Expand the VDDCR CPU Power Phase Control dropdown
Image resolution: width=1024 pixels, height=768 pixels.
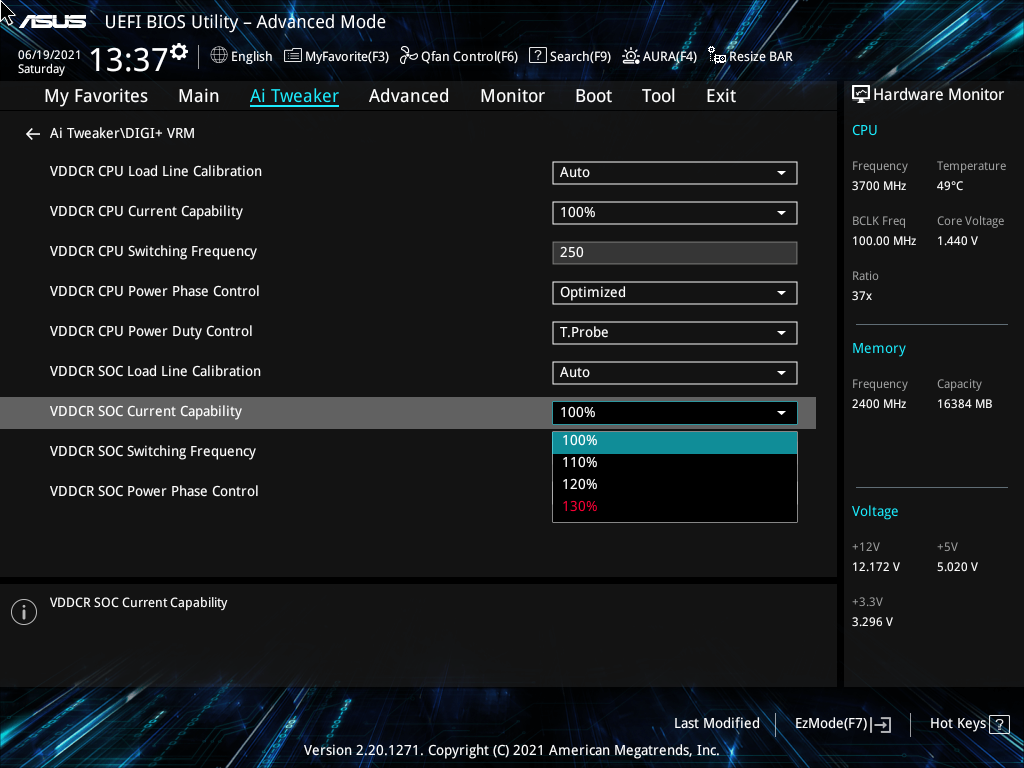674,292
